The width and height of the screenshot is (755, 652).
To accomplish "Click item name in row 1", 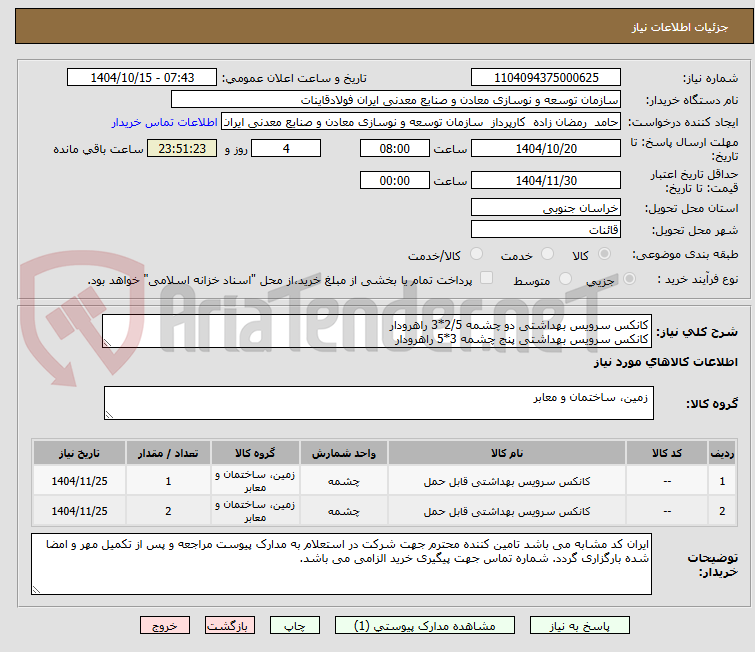I will pos(507,481).
